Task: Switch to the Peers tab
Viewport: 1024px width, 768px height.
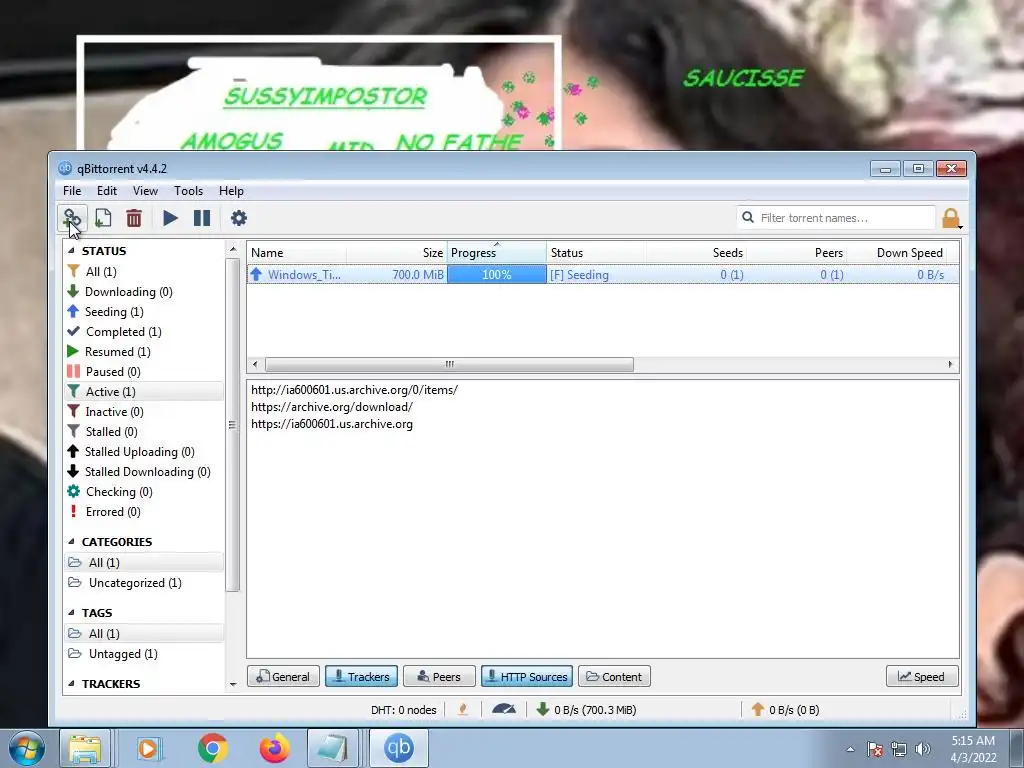Action: click(x=439, y=677)
